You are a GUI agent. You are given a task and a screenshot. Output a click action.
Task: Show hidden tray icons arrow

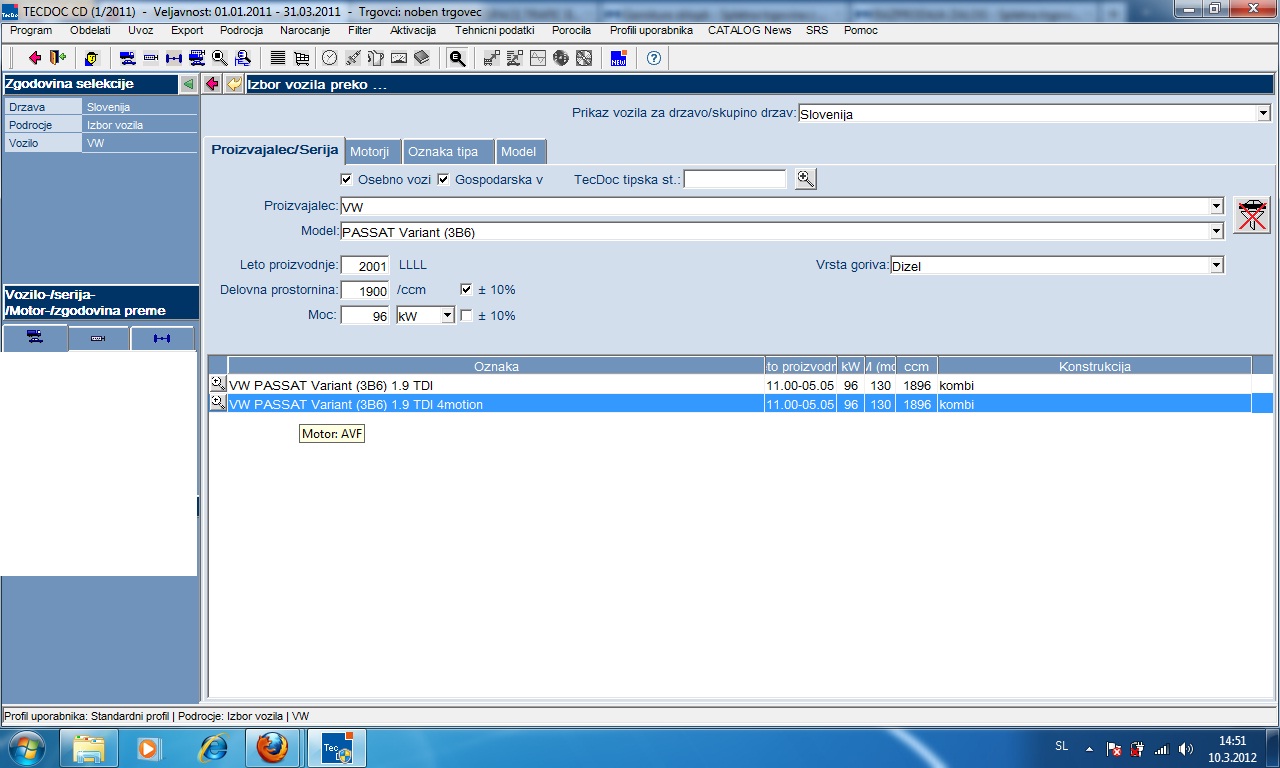(1089, 748)
